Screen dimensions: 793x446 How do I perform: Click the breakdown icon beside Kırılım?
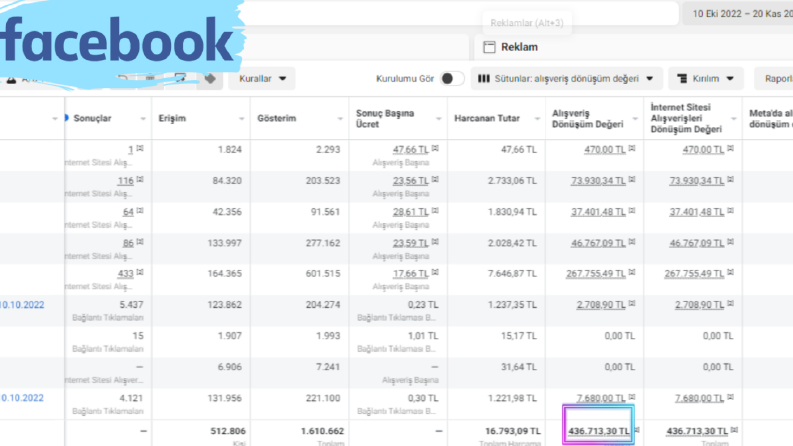[x=682, y=78]
